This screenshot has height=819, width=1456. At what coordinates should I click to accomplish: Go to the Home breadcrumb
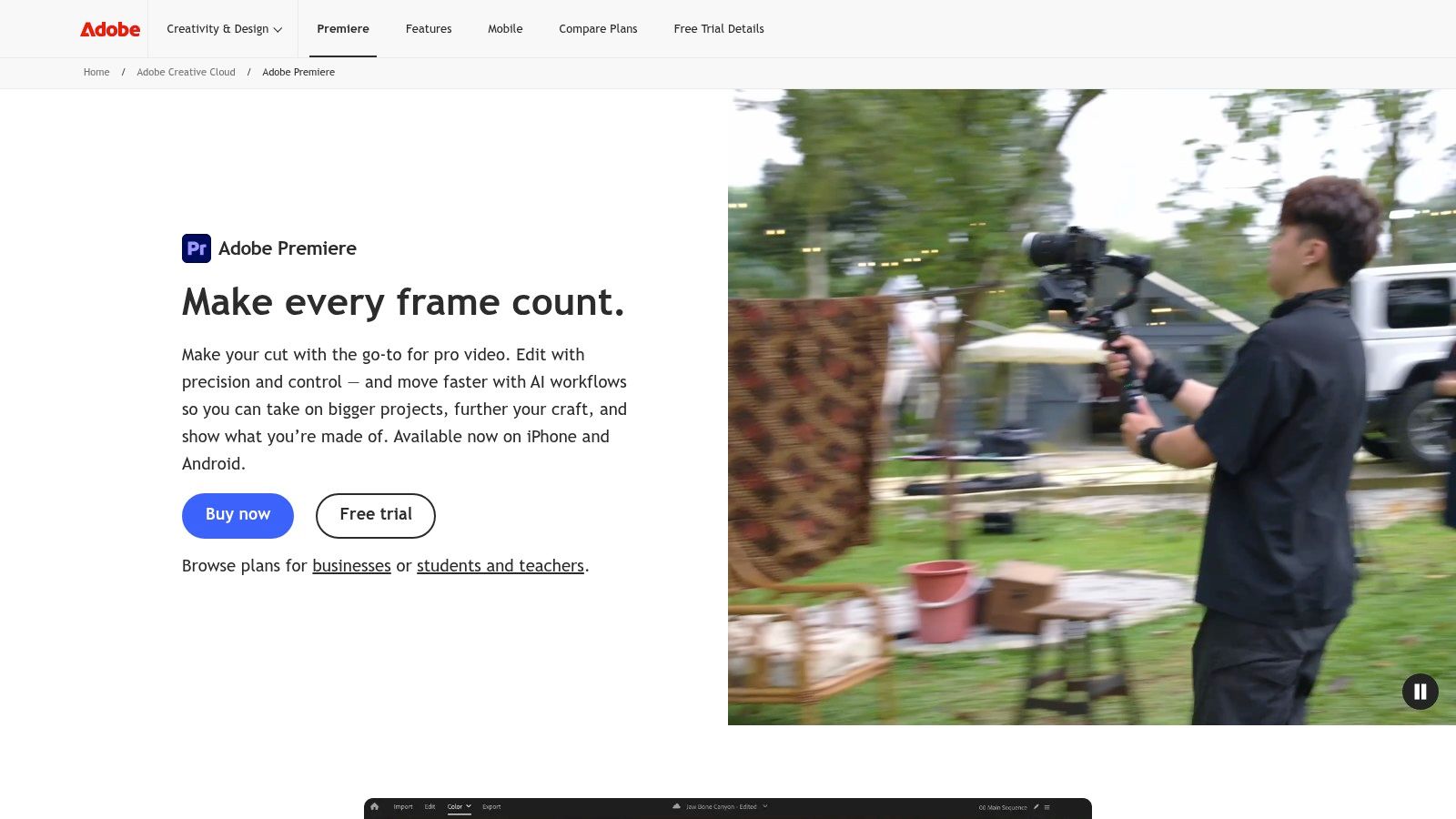click(96, 72)
